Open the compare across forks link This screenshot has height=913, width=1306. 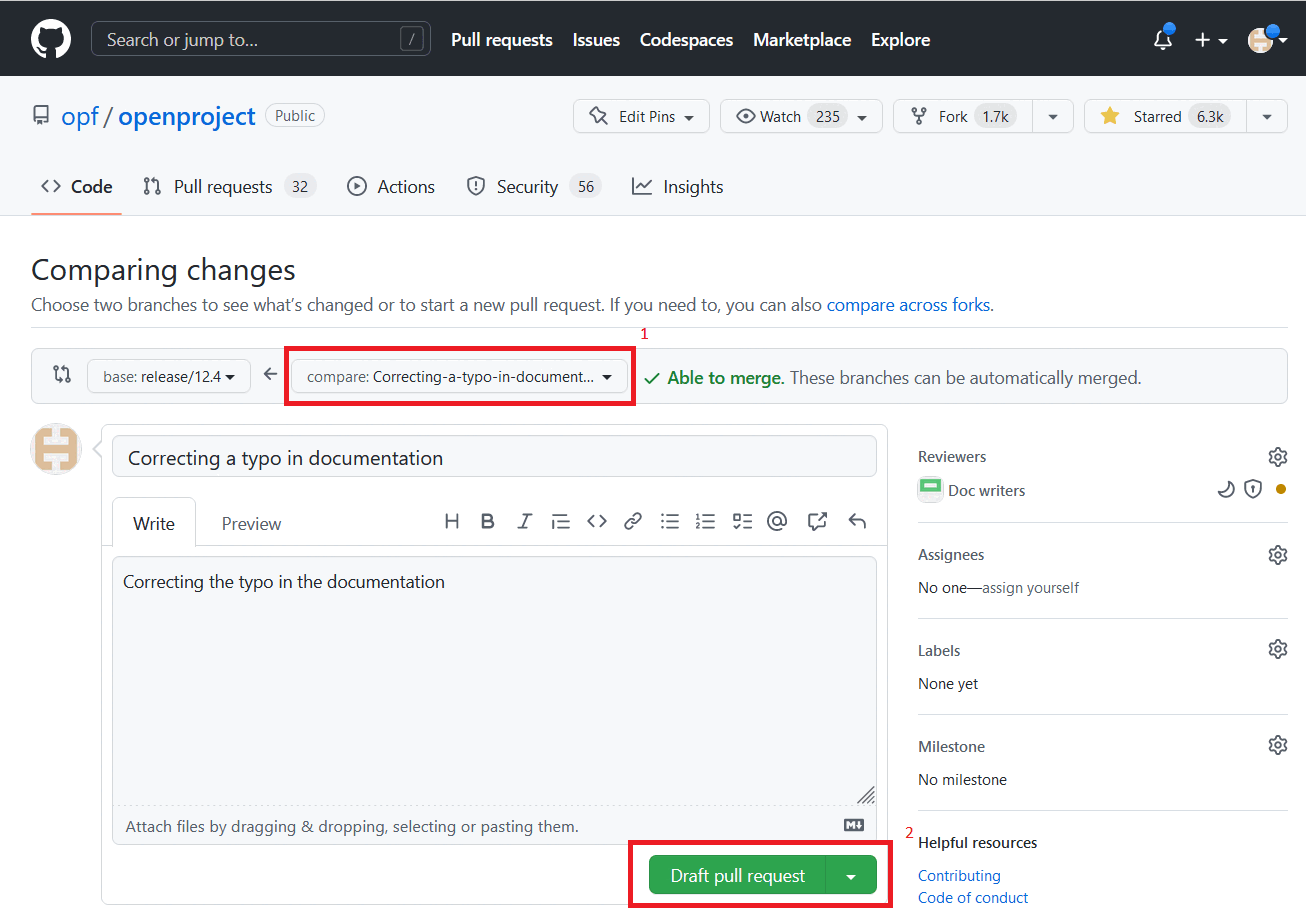coord(908,304)
